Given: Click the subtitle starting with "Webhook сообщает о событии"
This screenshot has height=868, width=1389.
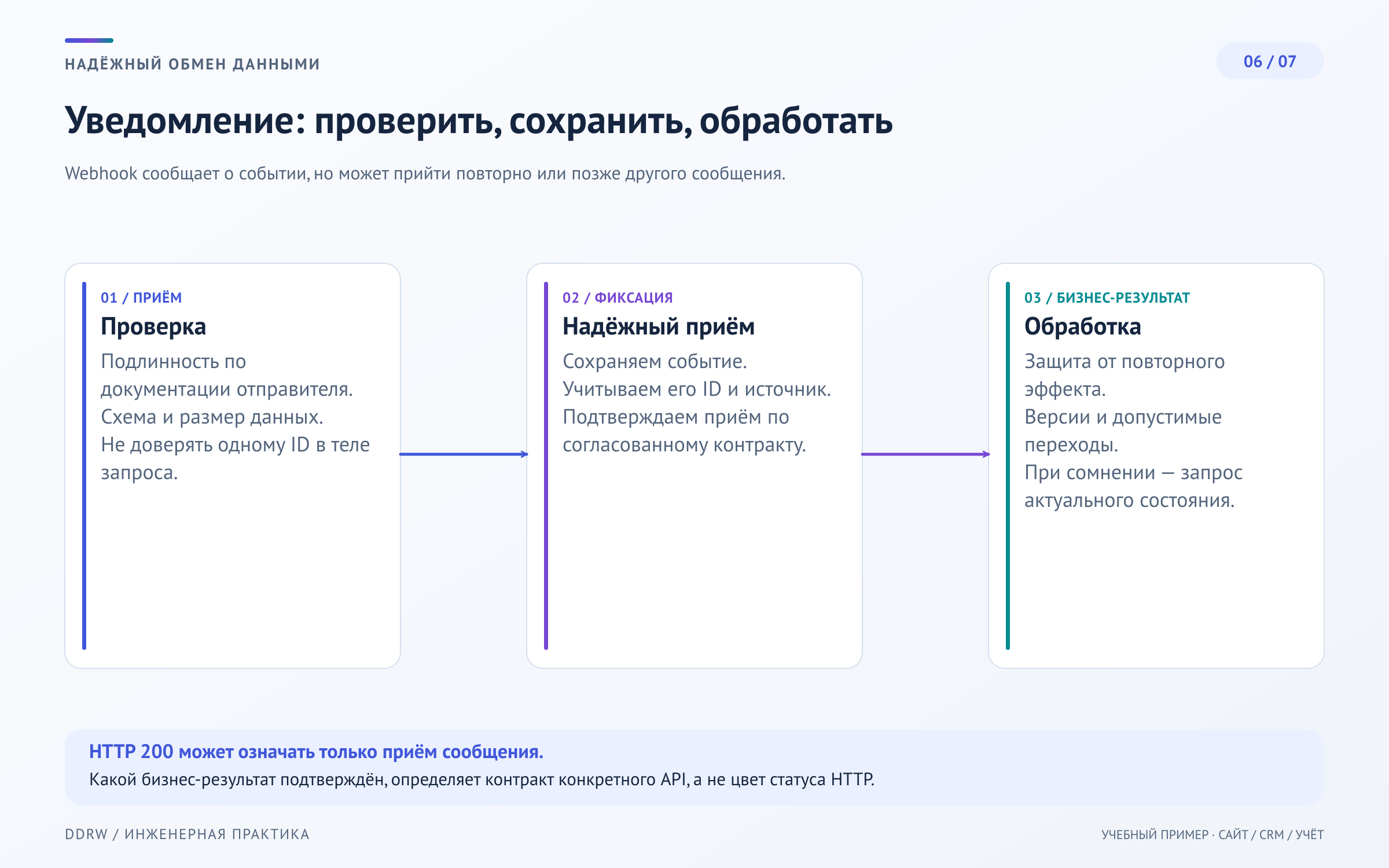Looking at the screenshot, I should point(425,174).
